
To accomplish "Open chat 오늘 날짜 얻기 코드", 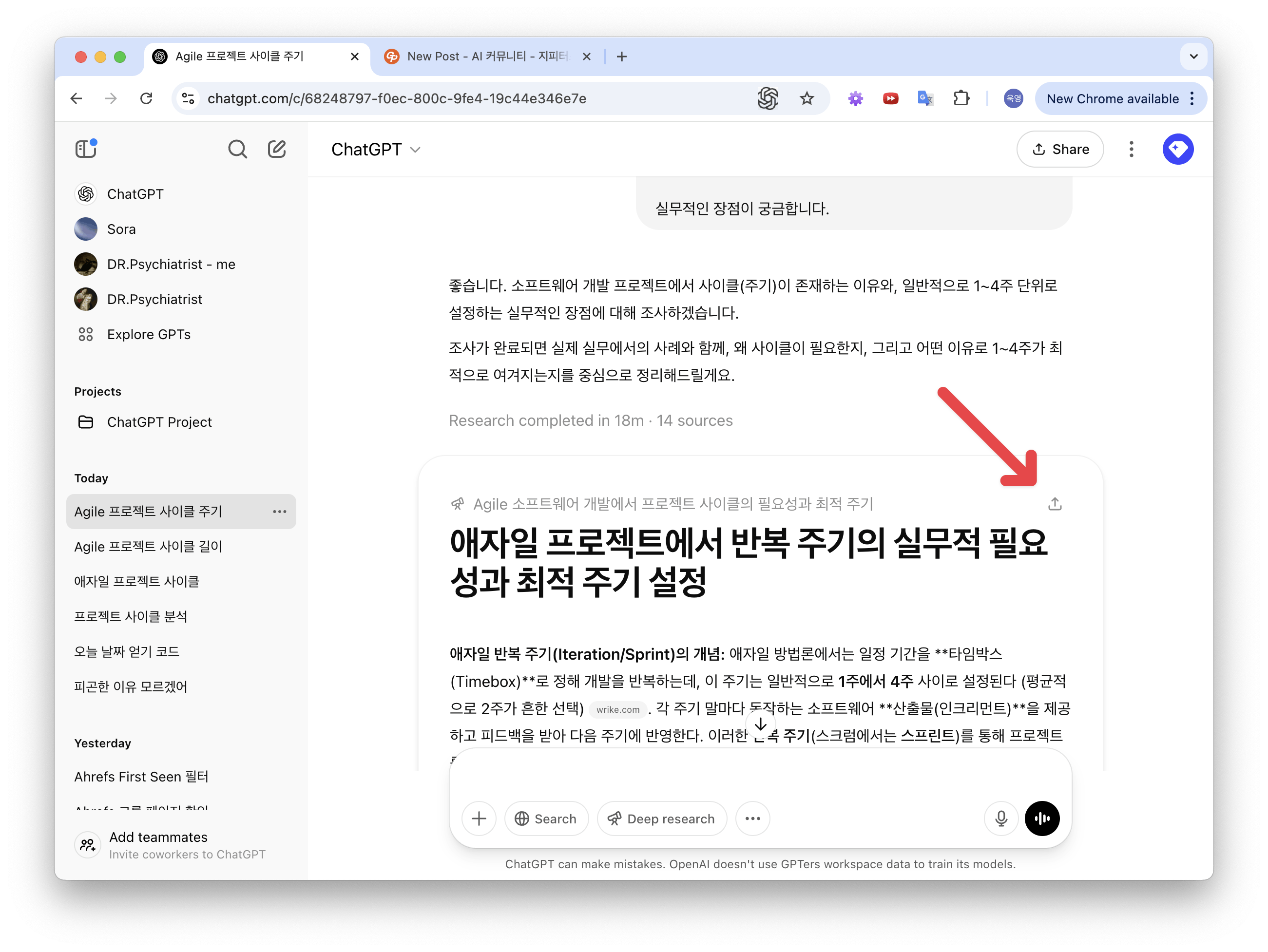I will coord(181,651).
